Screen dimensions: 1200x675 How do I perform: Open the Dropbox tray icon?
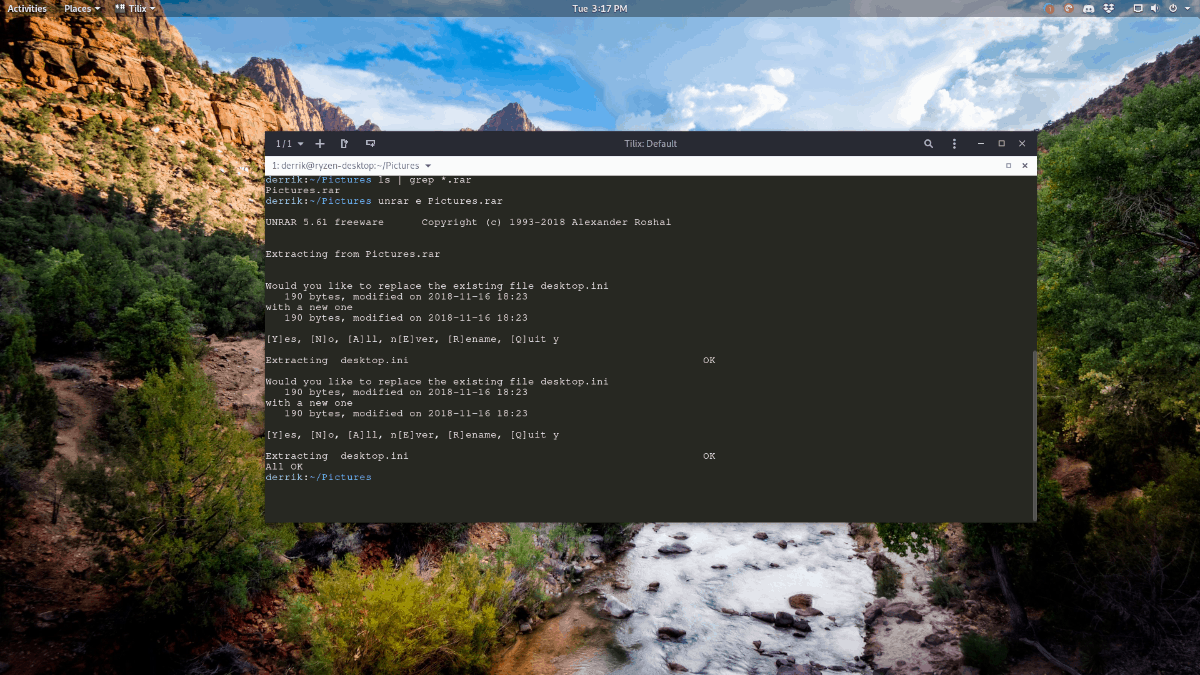pos(1110,8)
